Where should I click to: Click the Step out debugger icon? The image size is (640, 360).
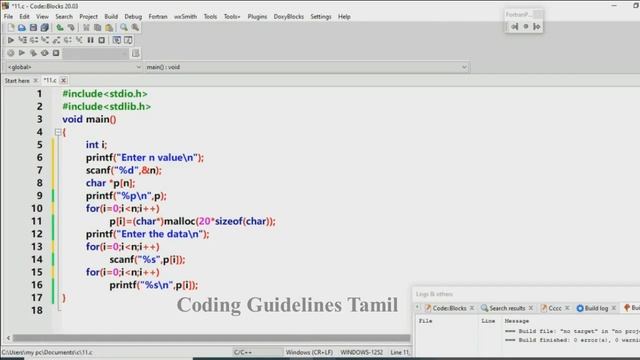(56, 40)
